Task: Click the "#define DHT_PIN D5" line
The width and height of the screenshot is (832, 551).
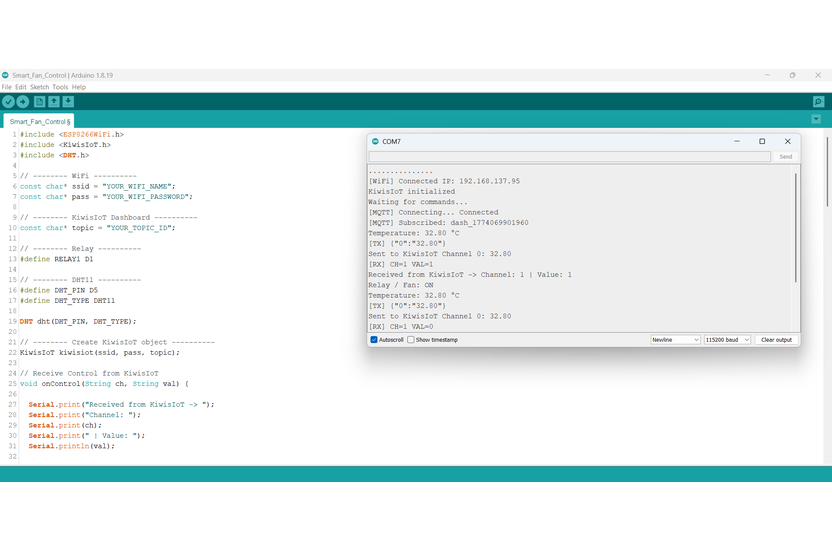Action: [x=59, y=290]
